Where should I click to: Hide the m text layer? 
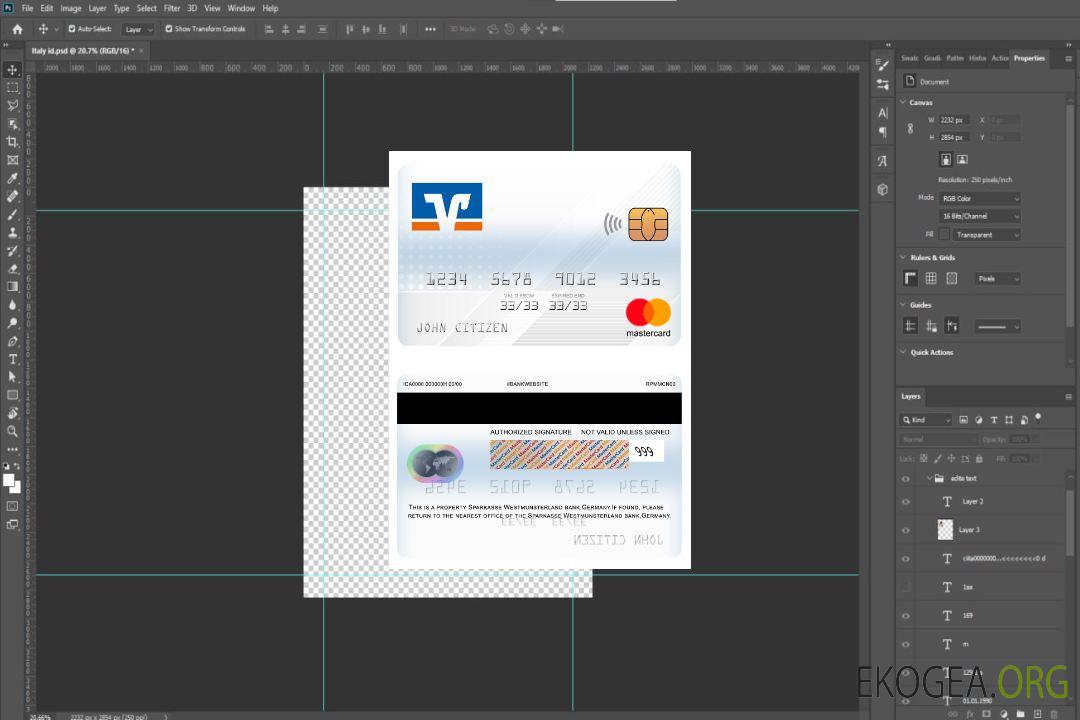(906, 644)
